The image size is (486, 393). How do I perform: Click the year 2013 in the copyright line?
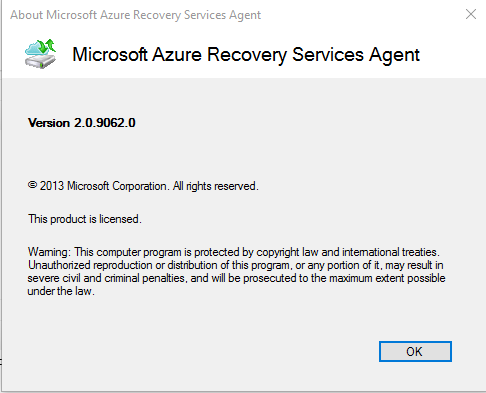click(52, 186)
